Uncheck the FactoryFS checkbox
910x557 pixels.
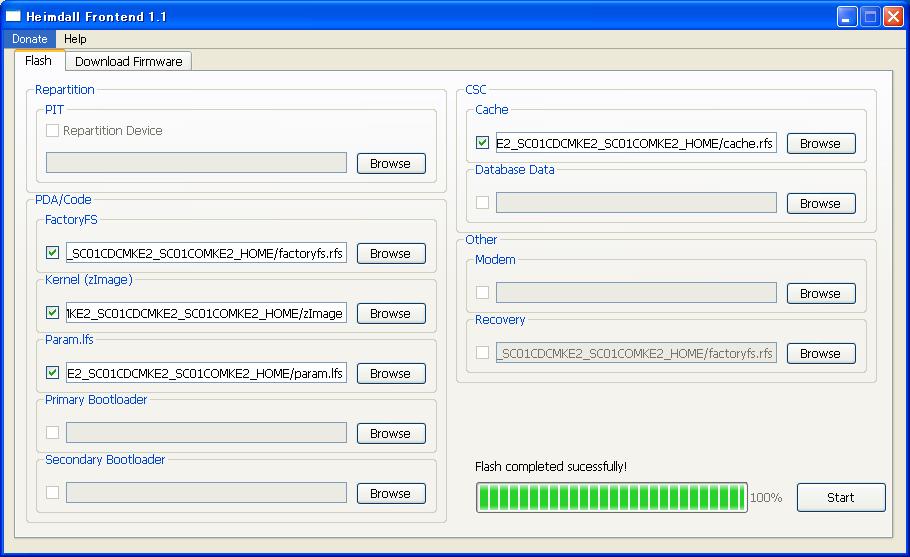coord(52,252)
